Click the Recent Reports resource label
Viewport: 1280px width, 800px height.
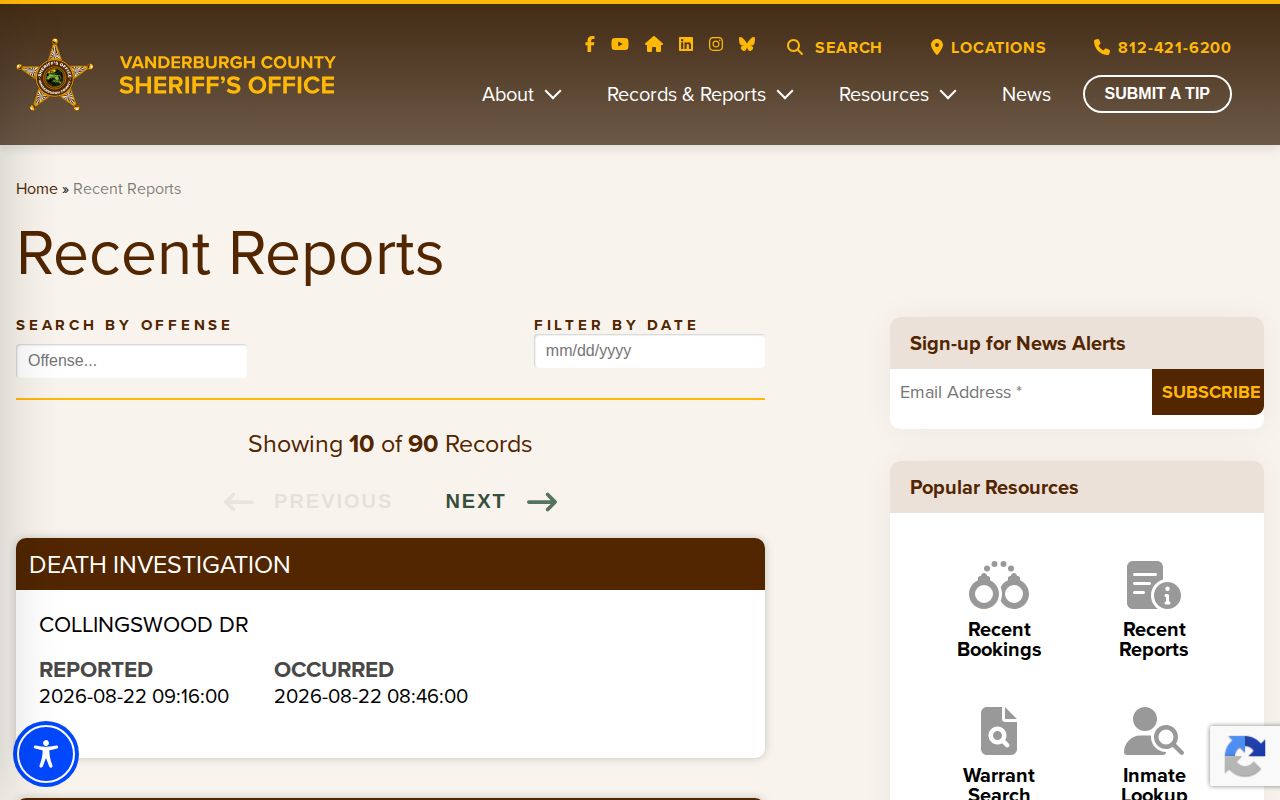pos(1154,639)
